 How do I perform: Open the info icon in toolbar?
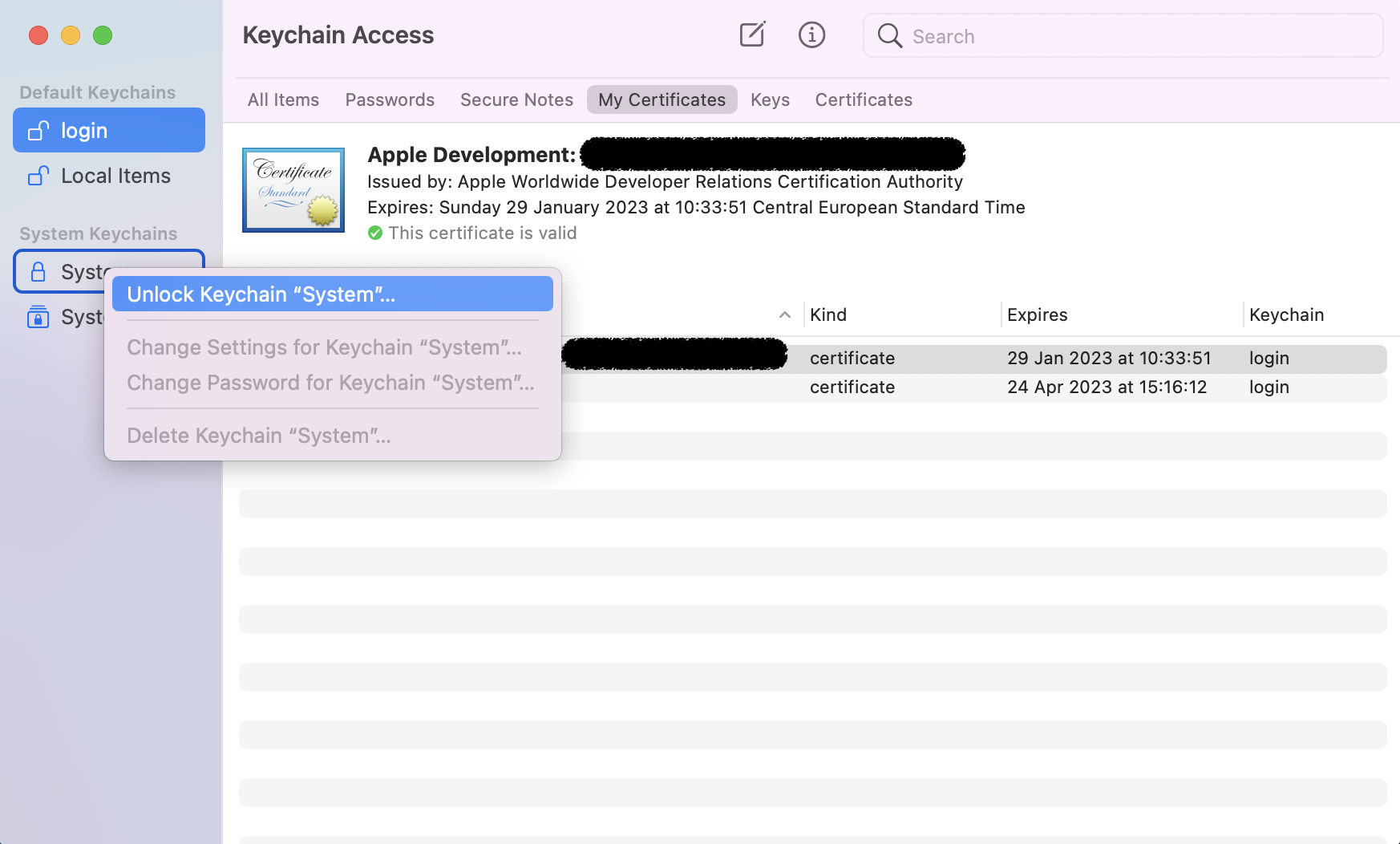[x=811, y=35]
